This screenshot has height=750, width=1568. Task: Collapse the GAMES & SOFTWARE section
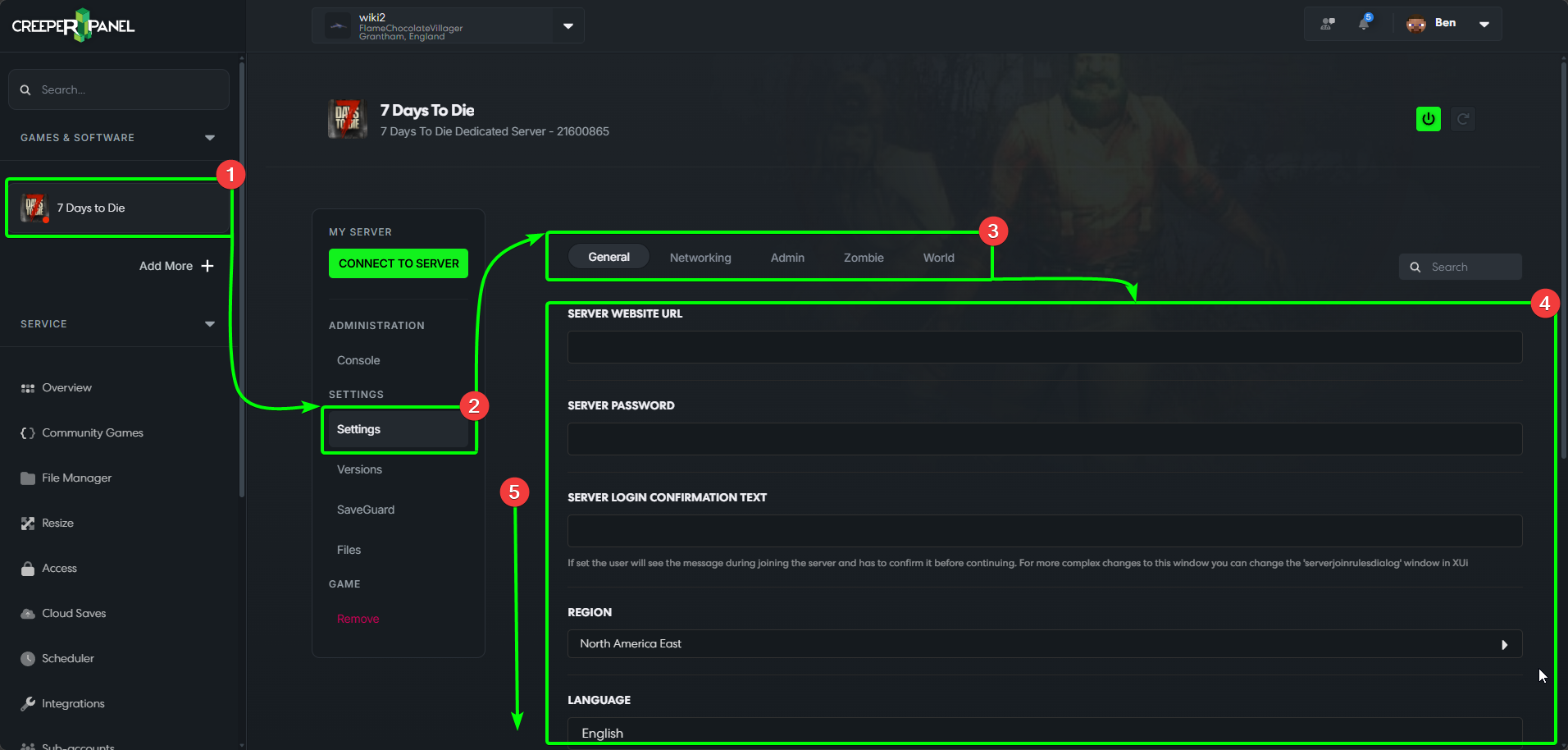pos(210,138)
